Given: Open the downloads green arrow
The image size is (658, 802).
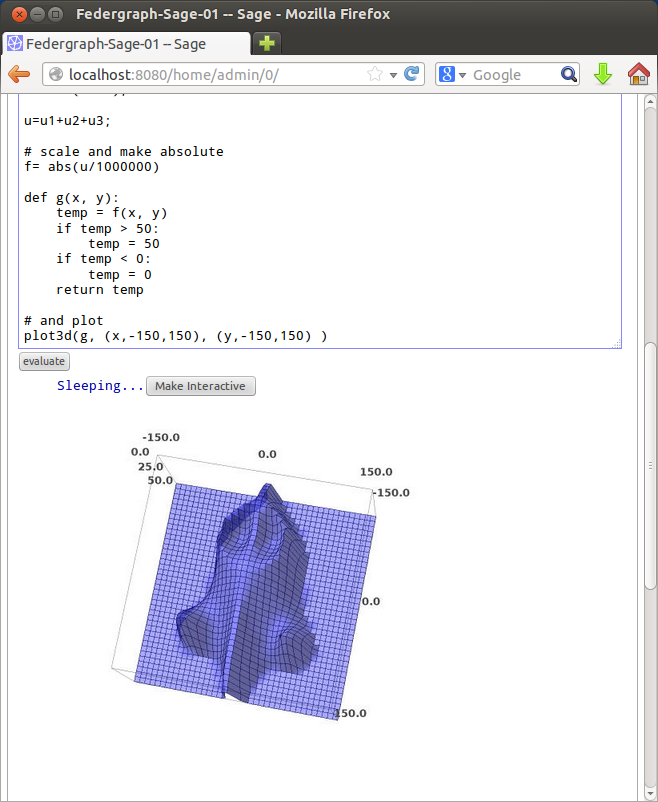Looking at the screenshot, I should (x=602, y=74).
